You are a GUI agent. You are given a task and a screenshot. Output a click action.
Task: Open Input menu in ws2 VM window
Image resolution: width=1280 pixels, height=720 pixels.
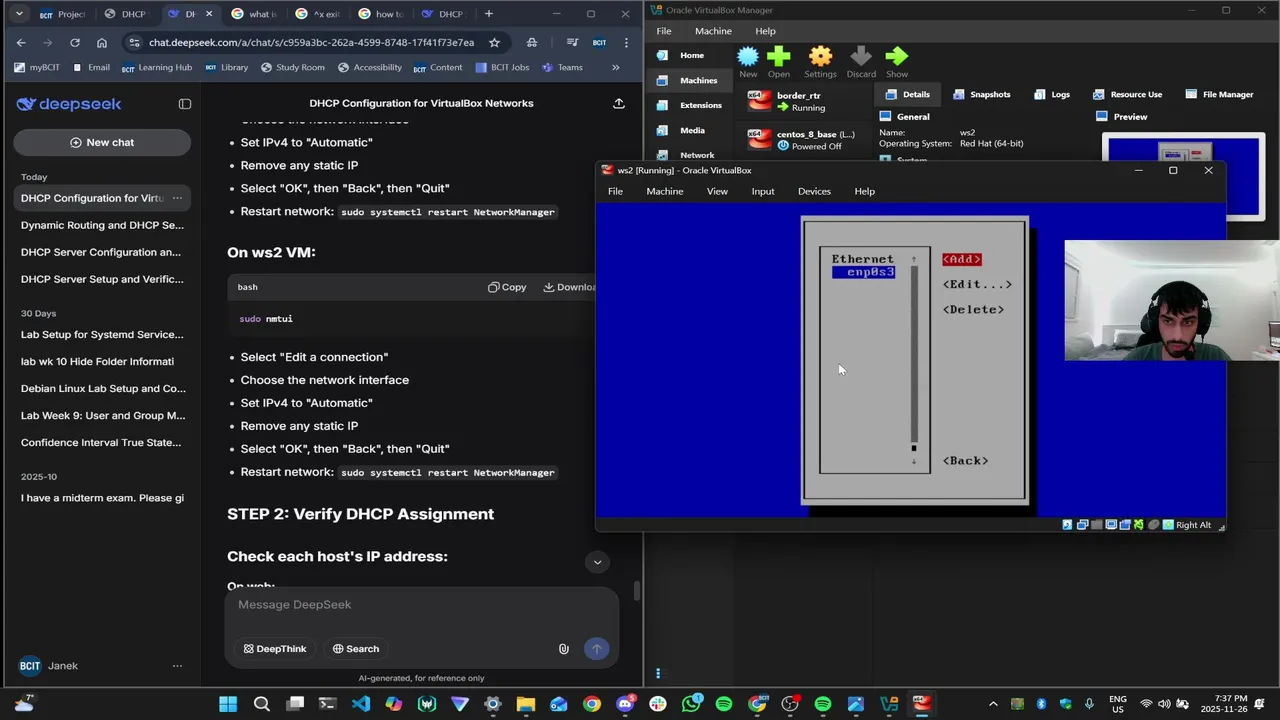763,191
